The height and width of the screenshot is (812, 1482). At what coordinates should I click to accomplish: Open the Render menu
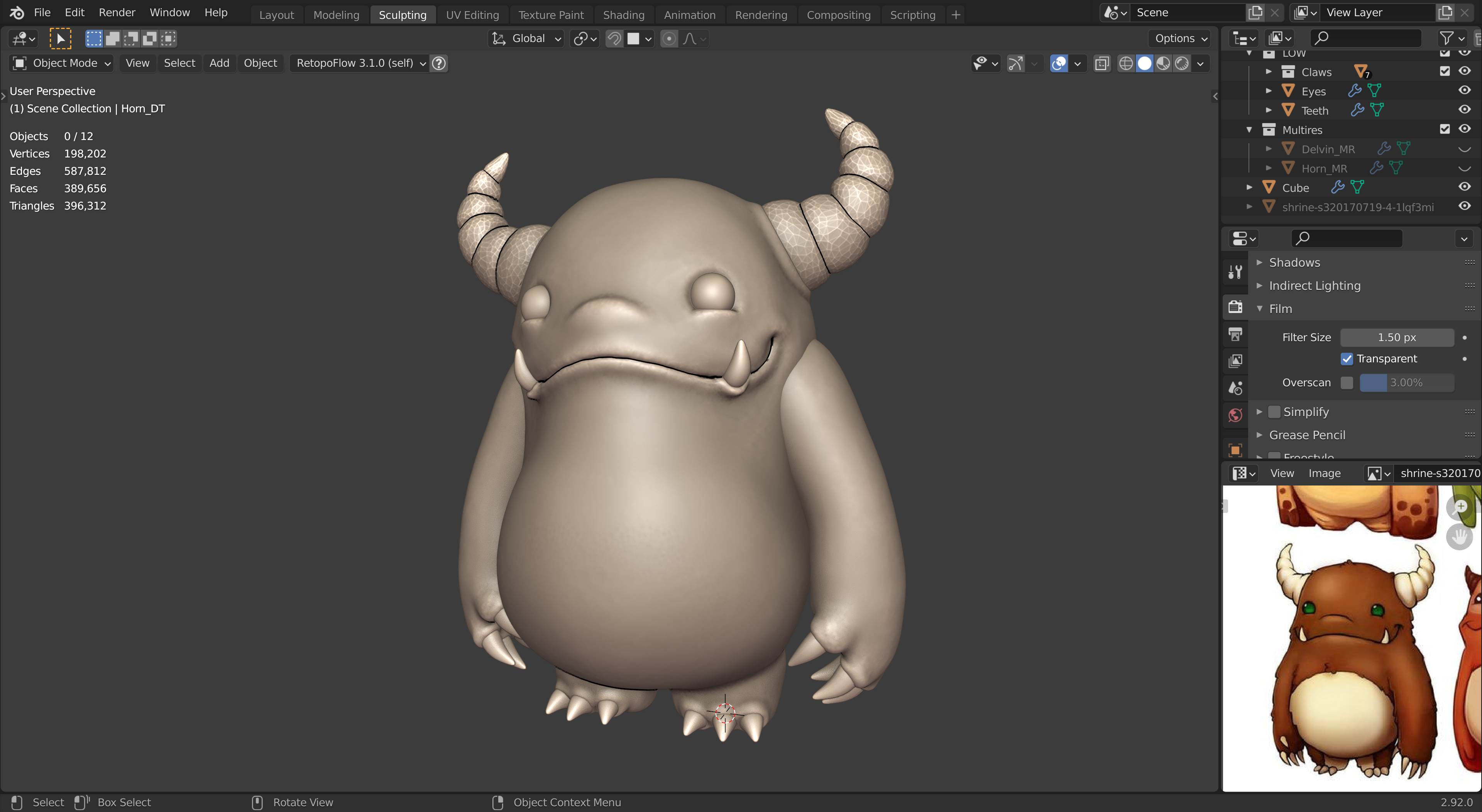pos(117,13)
